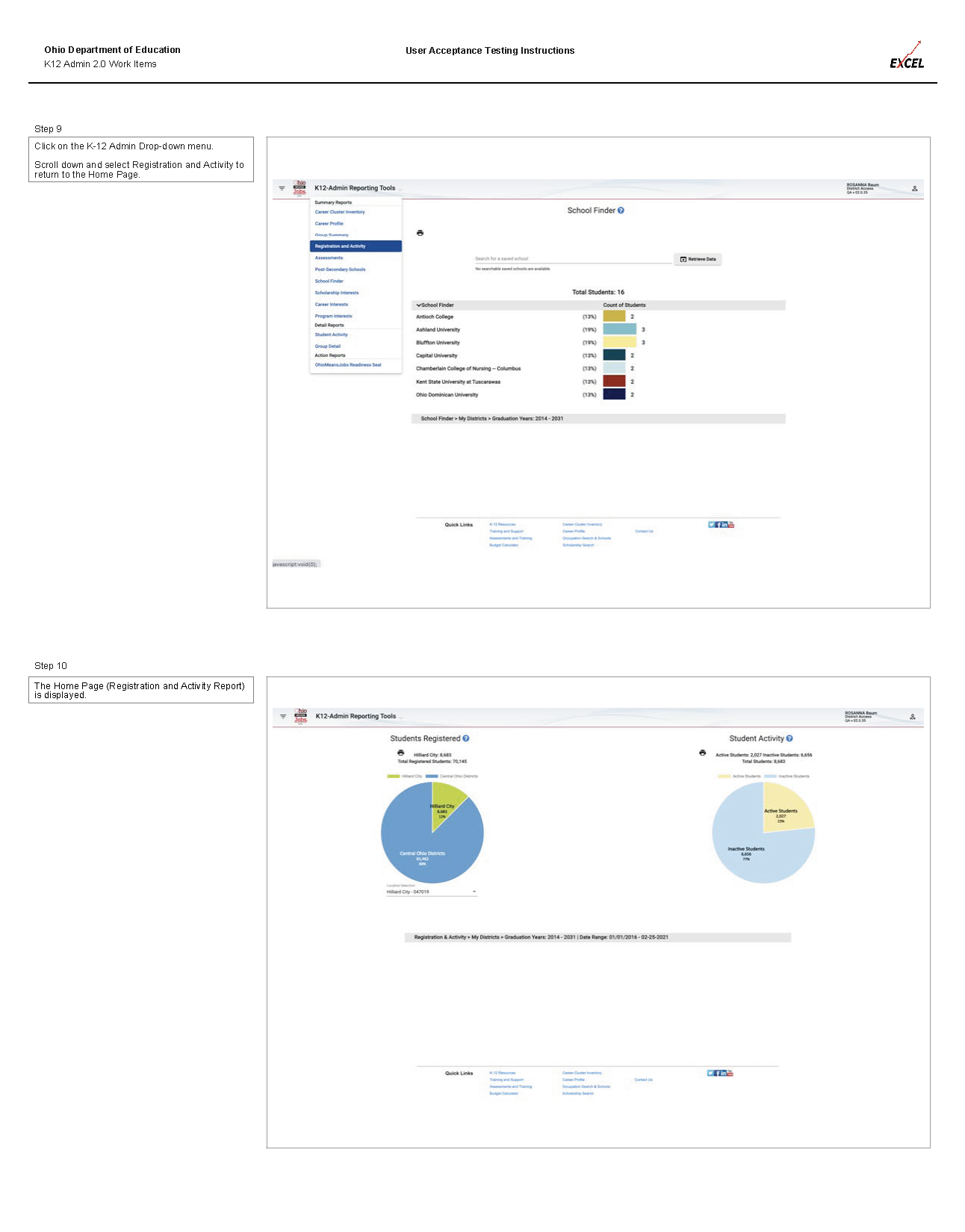Screen dimensions: 965x1232
Task: Select Scholarship Interests from the menu
Action: click(337, 293)
